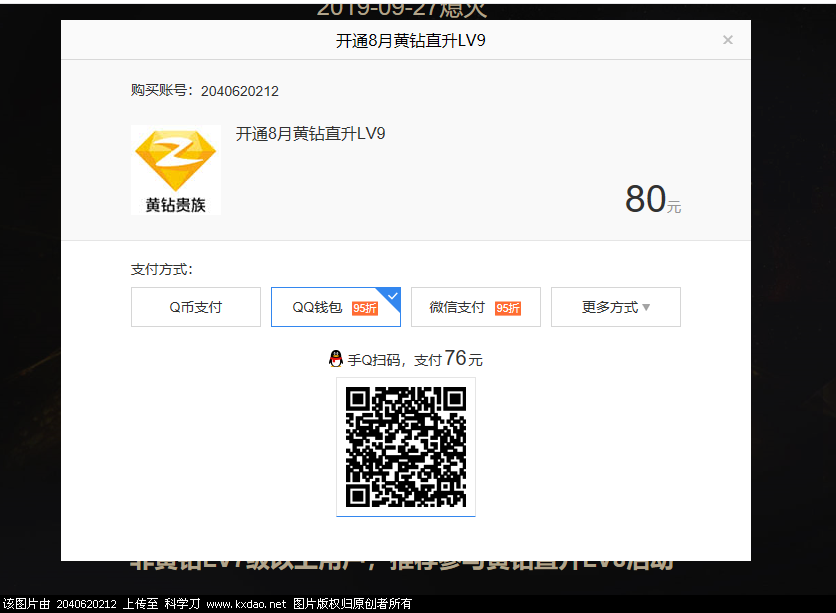
Task: Click the 手Q扫码，支付76元 text
Action: [x=415, y=359]
